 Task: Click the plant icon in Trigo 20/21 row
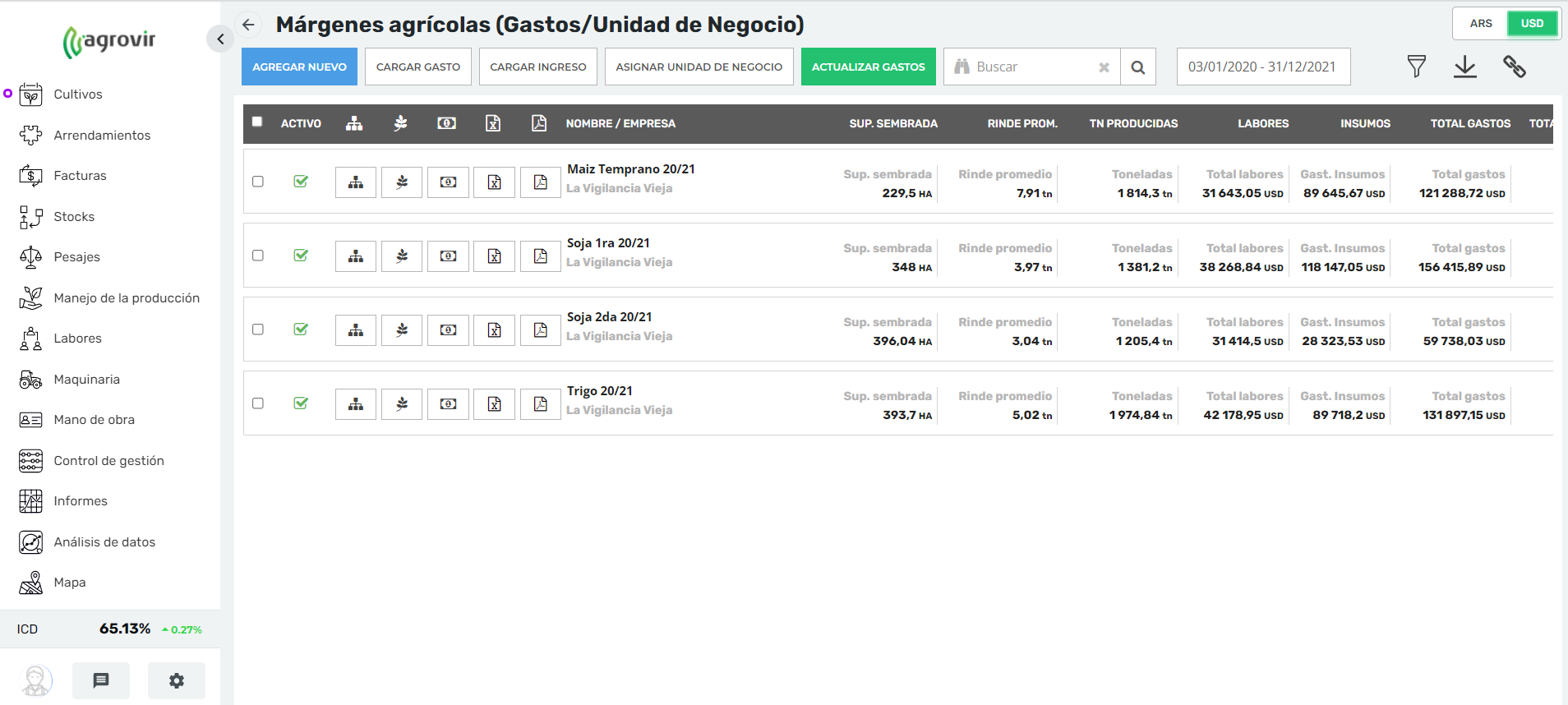(x=402, y=404)
